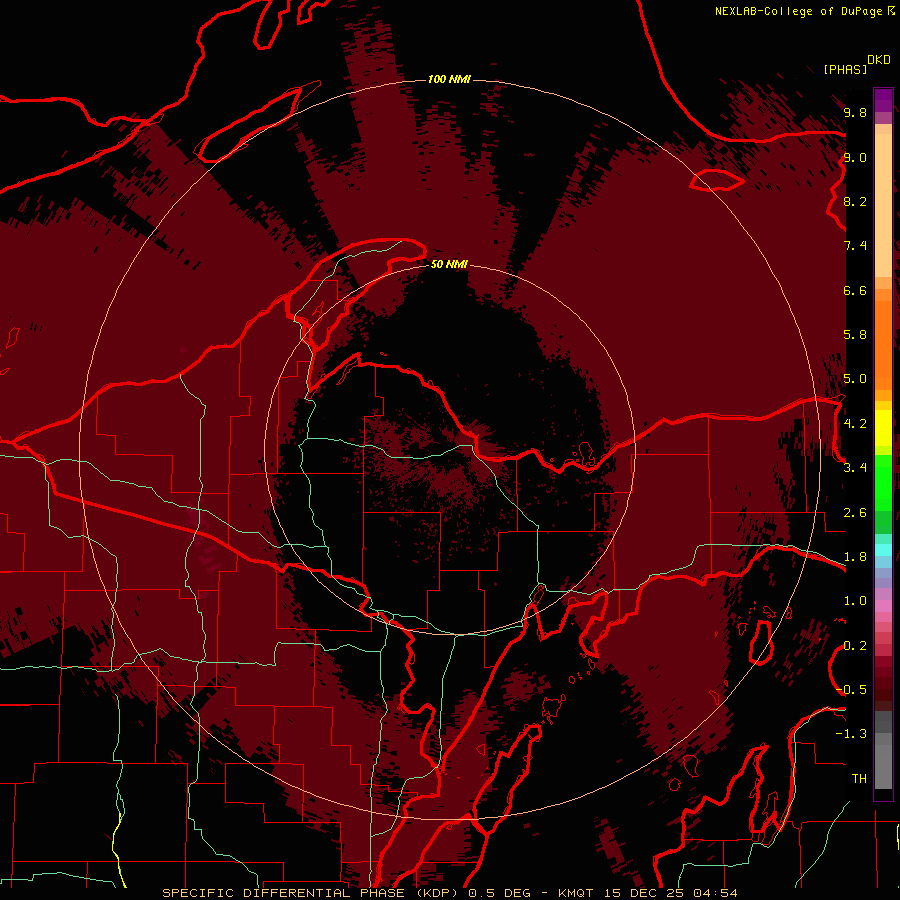The height and width of the screenshot is (900, 900).
Task: Click the -1.3 scale value
Action: (852, 735)
